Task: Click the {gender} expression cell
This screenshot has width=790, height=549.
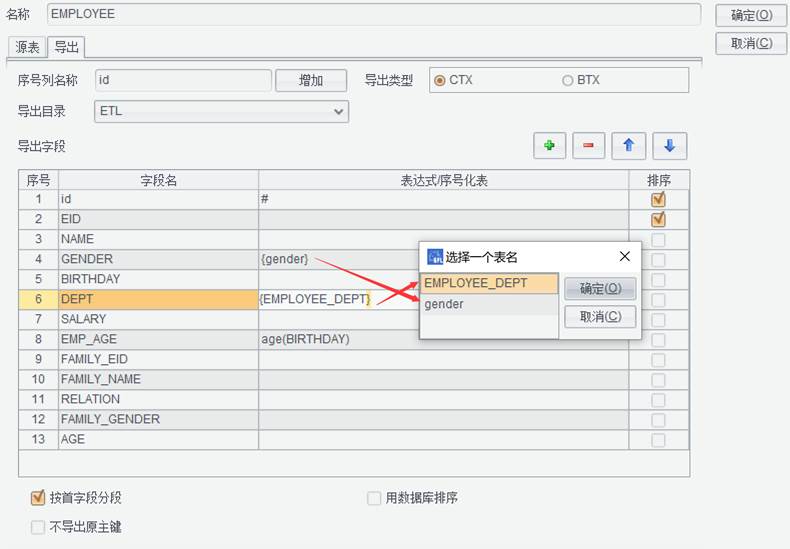Action: tap(339, 259)
